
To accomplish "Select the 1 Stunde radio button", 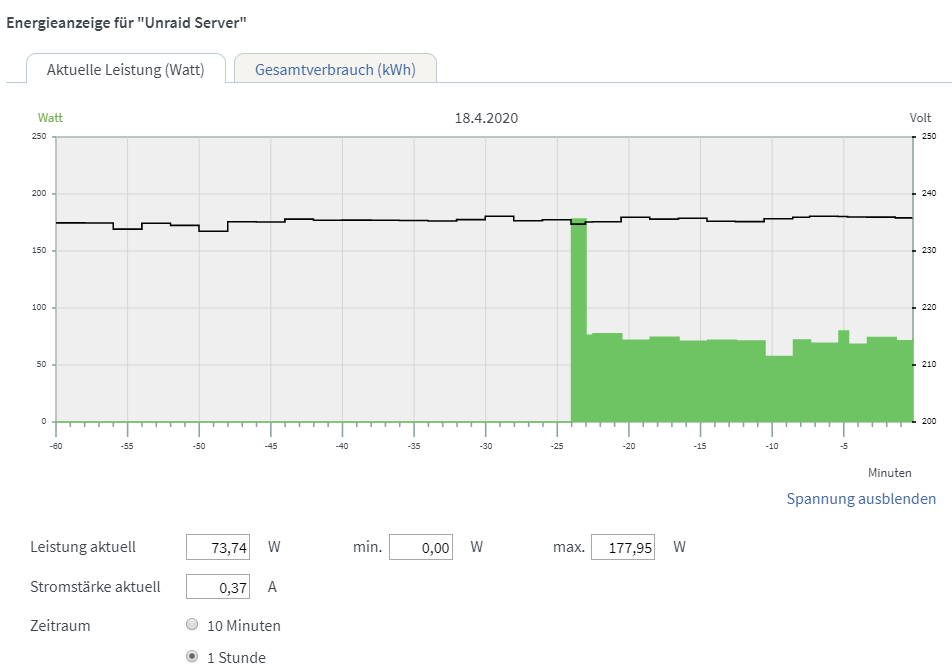I will [192, 656].
